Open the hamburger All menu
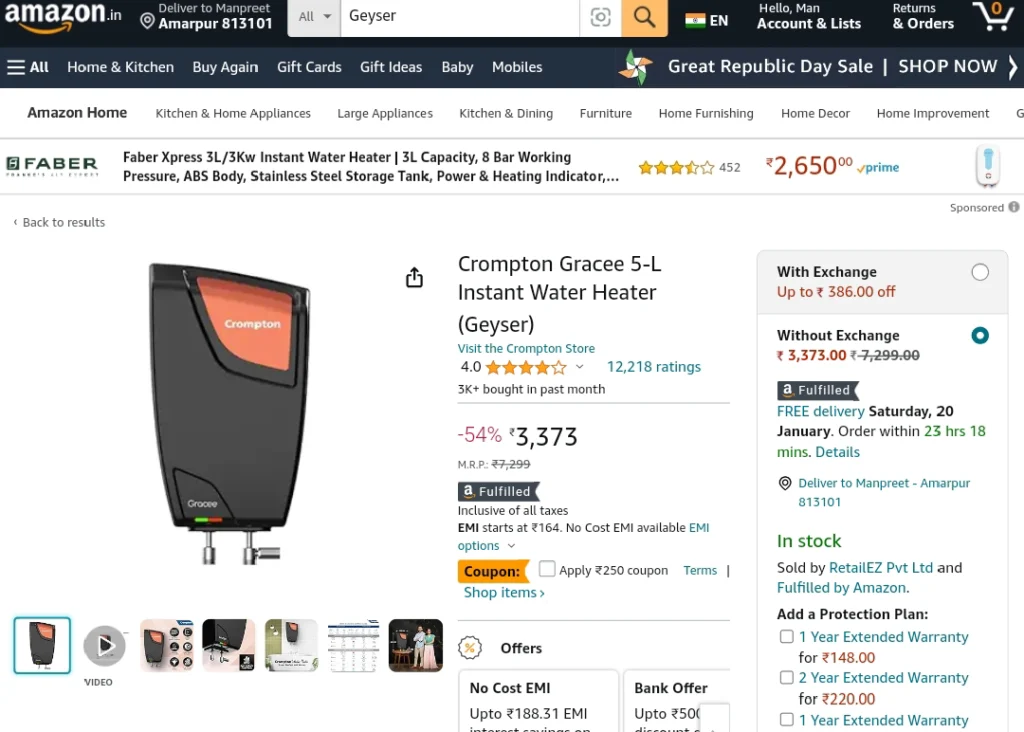Viewport: 1024px width, 732px height. pos(27,67)
